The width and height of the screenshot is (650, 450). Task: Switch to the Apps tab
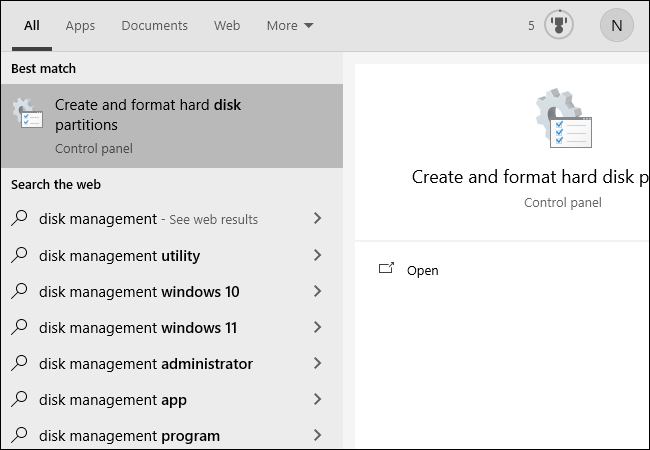80,26
